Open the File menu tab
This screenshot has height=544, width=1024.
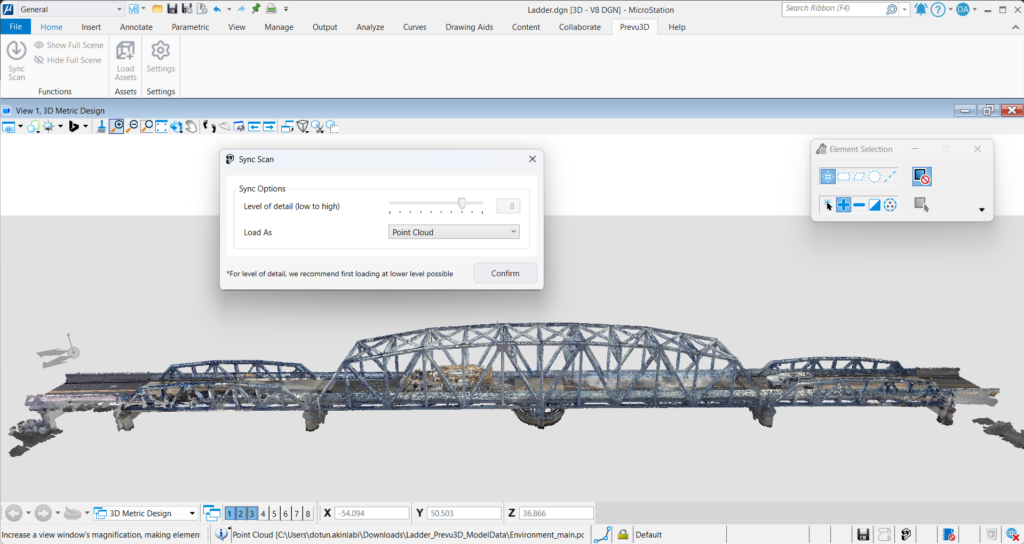(x=16, y=27)
